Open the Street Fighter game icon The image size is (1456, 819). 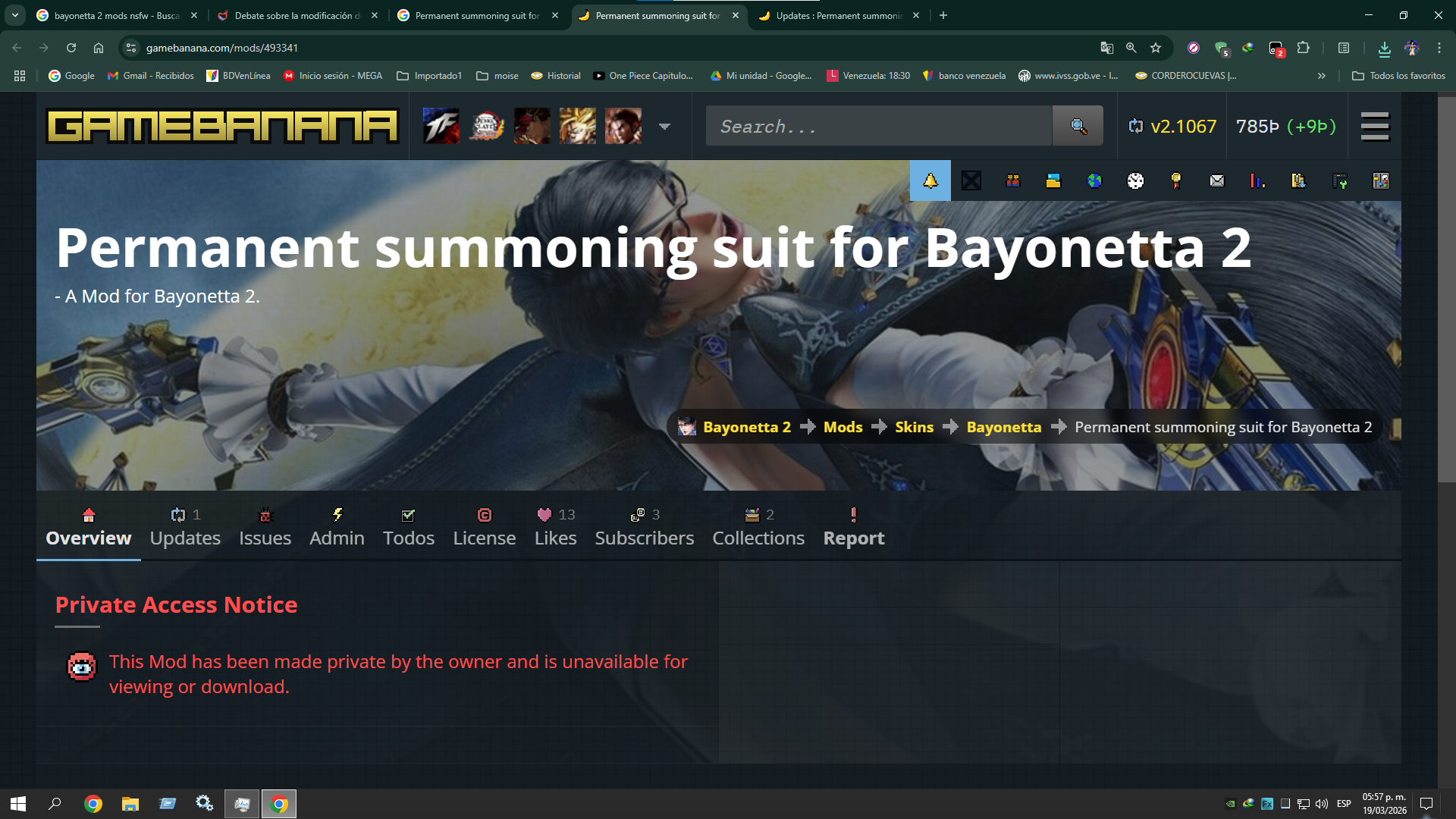[x=532, y=126]
